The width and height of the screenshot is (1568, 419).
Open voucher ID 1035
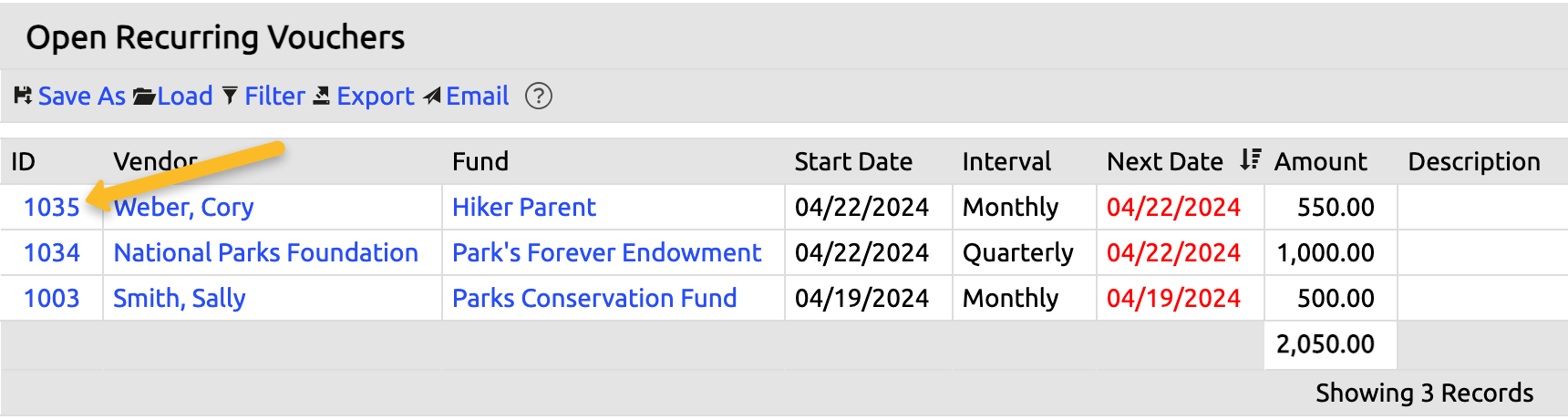click(x=52, y=208)
